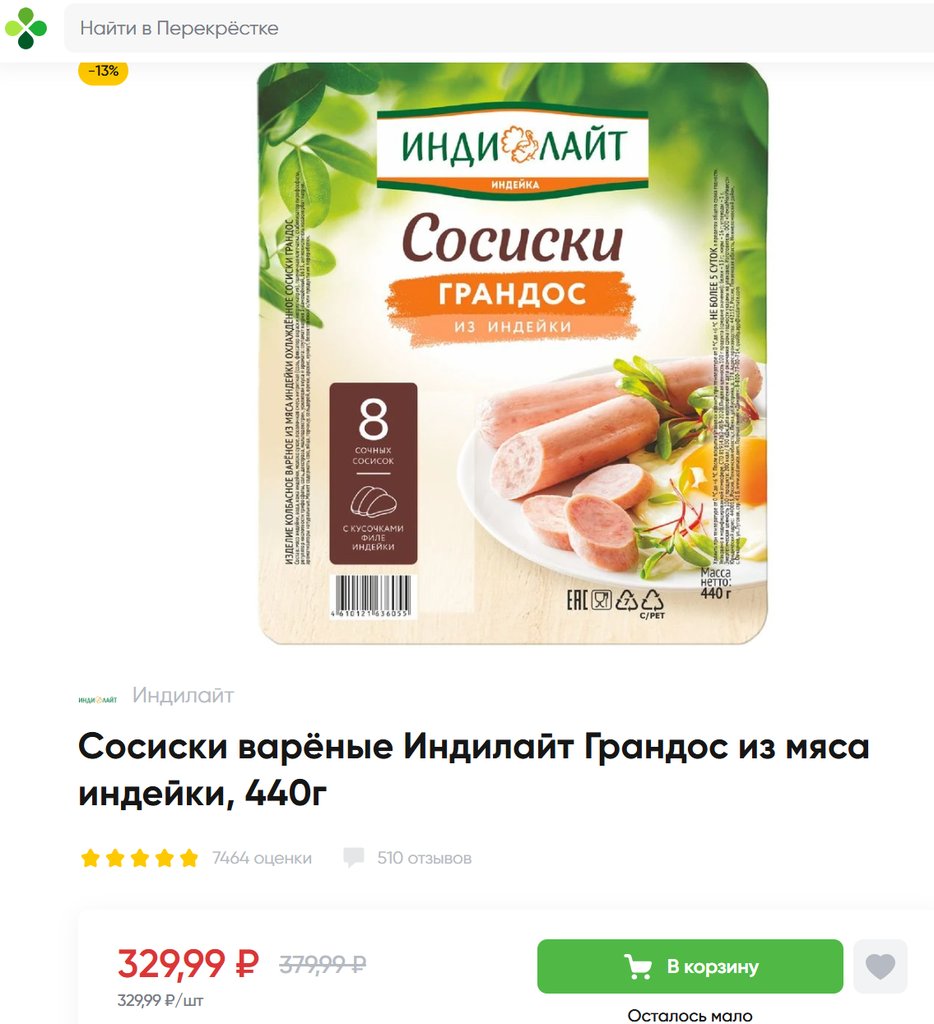Click the shopping cart icon in button
Viewport: 934px width, 1024px height.
click(x=637, y=967)
